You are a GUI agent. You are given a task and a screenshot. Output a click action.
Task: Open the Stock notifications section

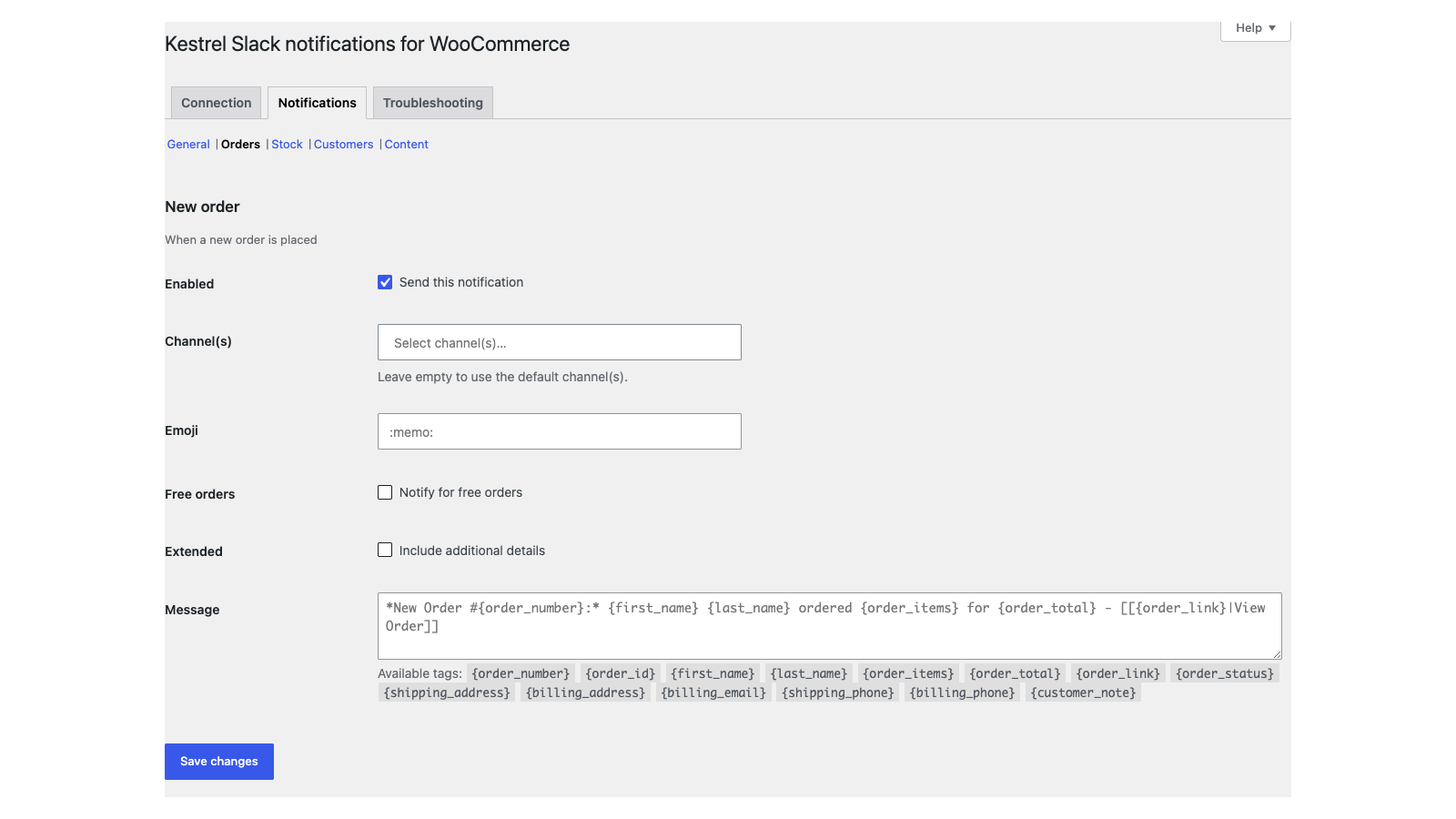click(287, 145)
